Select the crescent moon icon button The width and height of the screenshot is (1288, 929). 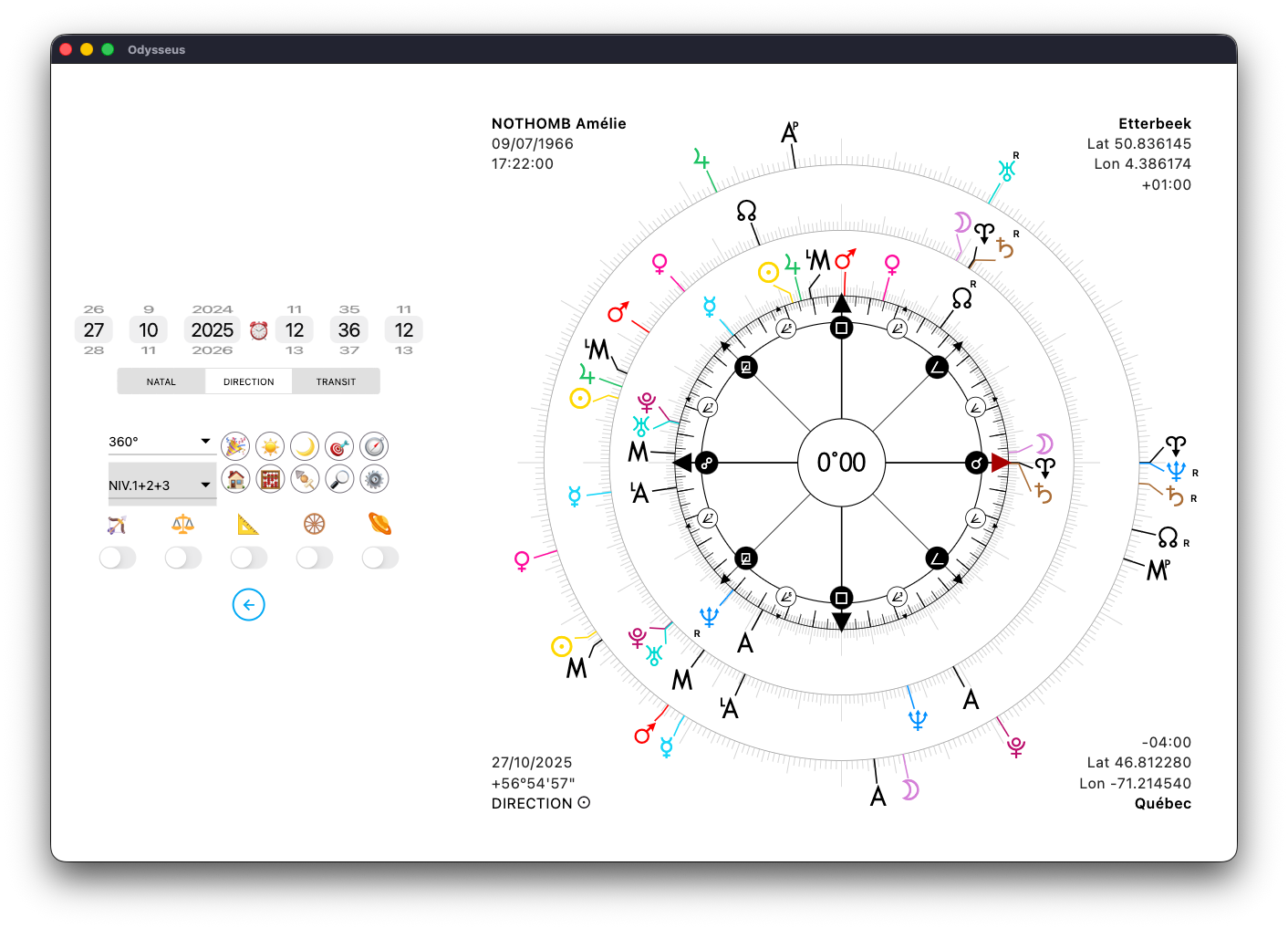[x=305, y=446]
